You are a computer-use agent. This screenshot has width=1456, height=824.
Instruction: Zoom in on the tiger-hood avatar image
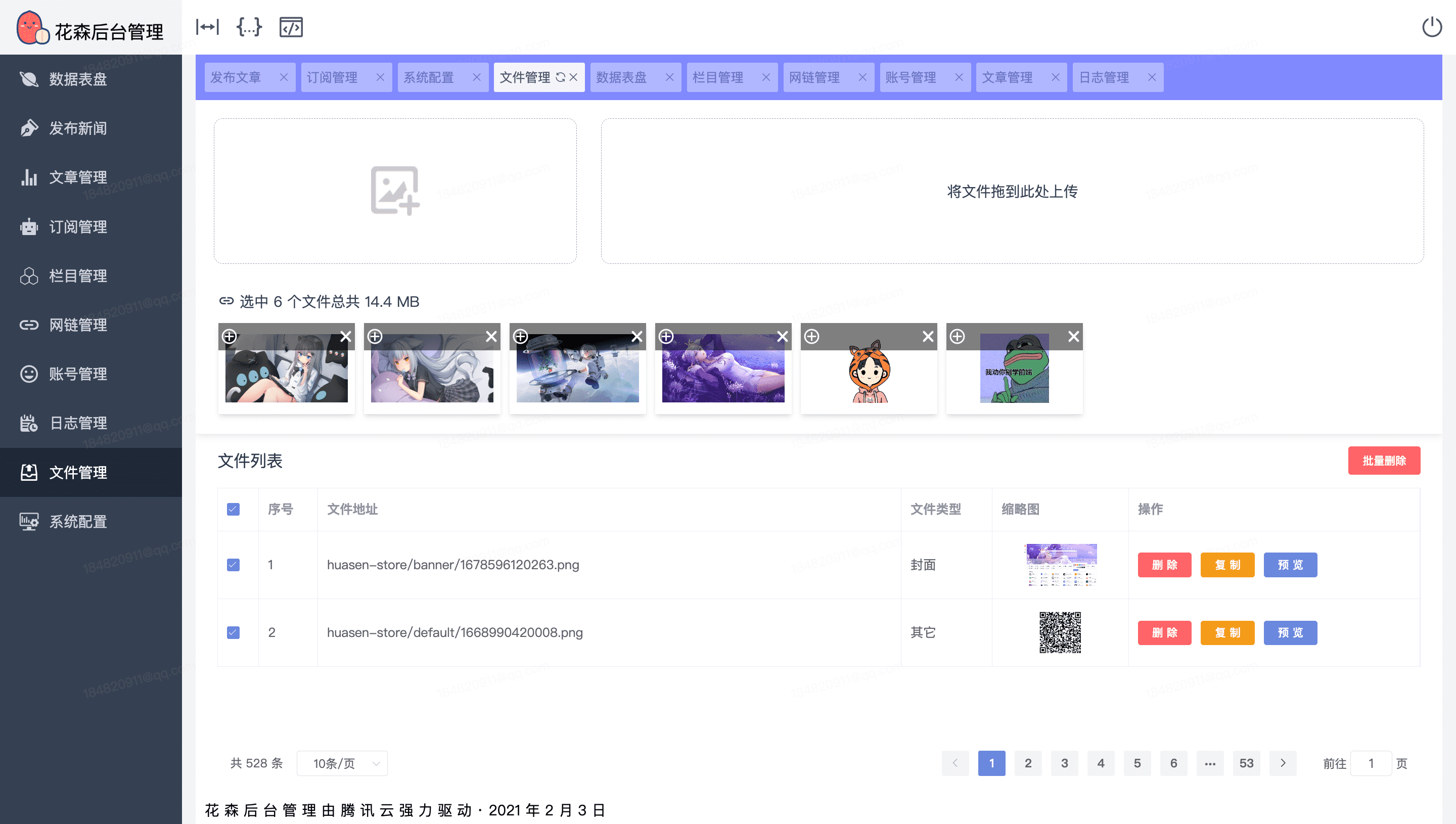pos(811,337)
